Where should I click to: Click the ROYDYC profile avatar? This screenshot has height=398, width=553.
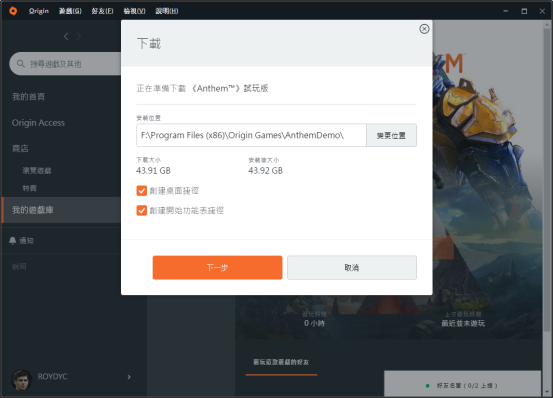pyautogui.click(x=22, y=379)
